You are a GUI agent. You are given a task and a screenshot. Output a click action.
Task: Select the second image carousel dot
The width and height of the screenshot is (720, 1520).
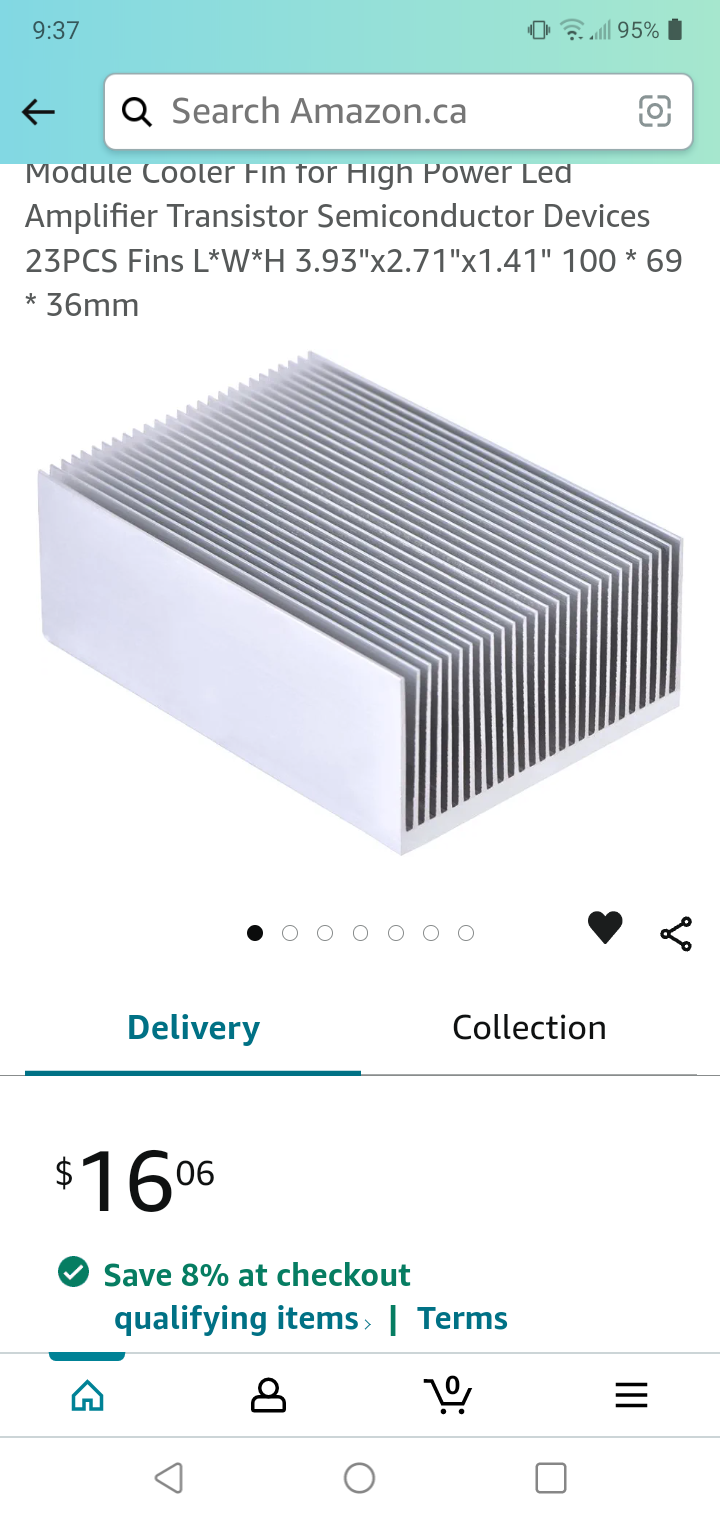[290, 933]
